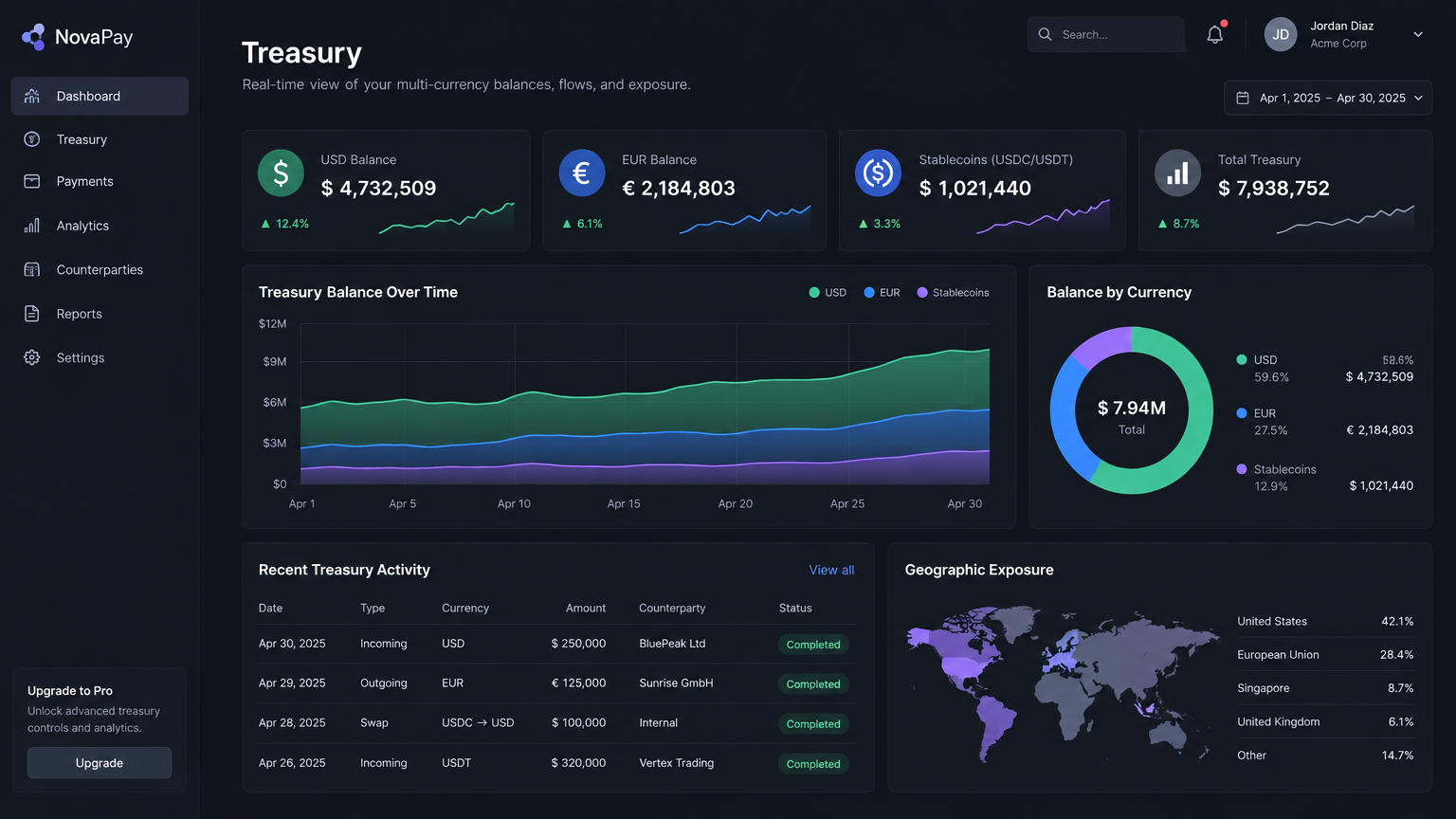Select the Singapore exposure row
1456x819 pixels.
point(1325,688)
